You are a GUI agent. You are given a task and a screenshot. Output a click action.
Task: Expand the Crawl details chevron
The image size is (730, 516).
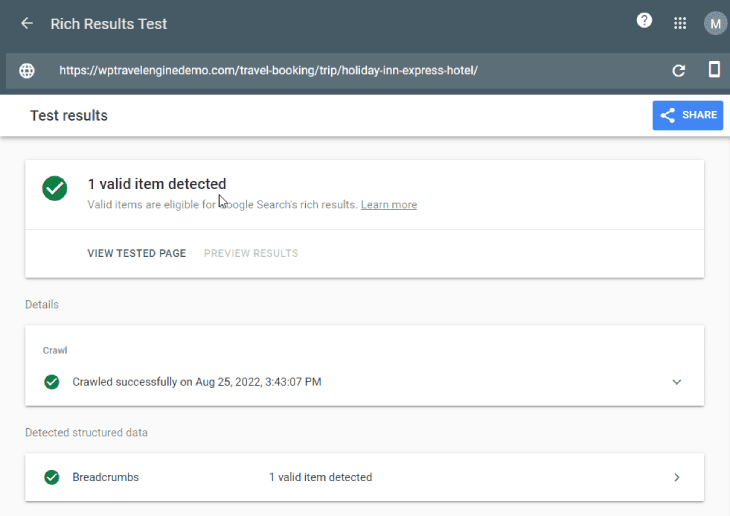[x=676, y=382]
